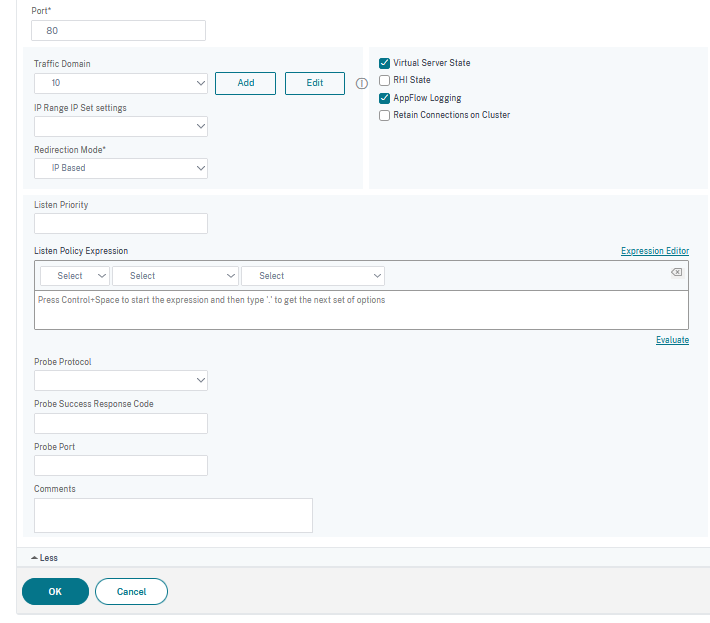The image size is (710, 623).
Task: Click into the Listen Policy Expression text area
Action: click(361, 310)
